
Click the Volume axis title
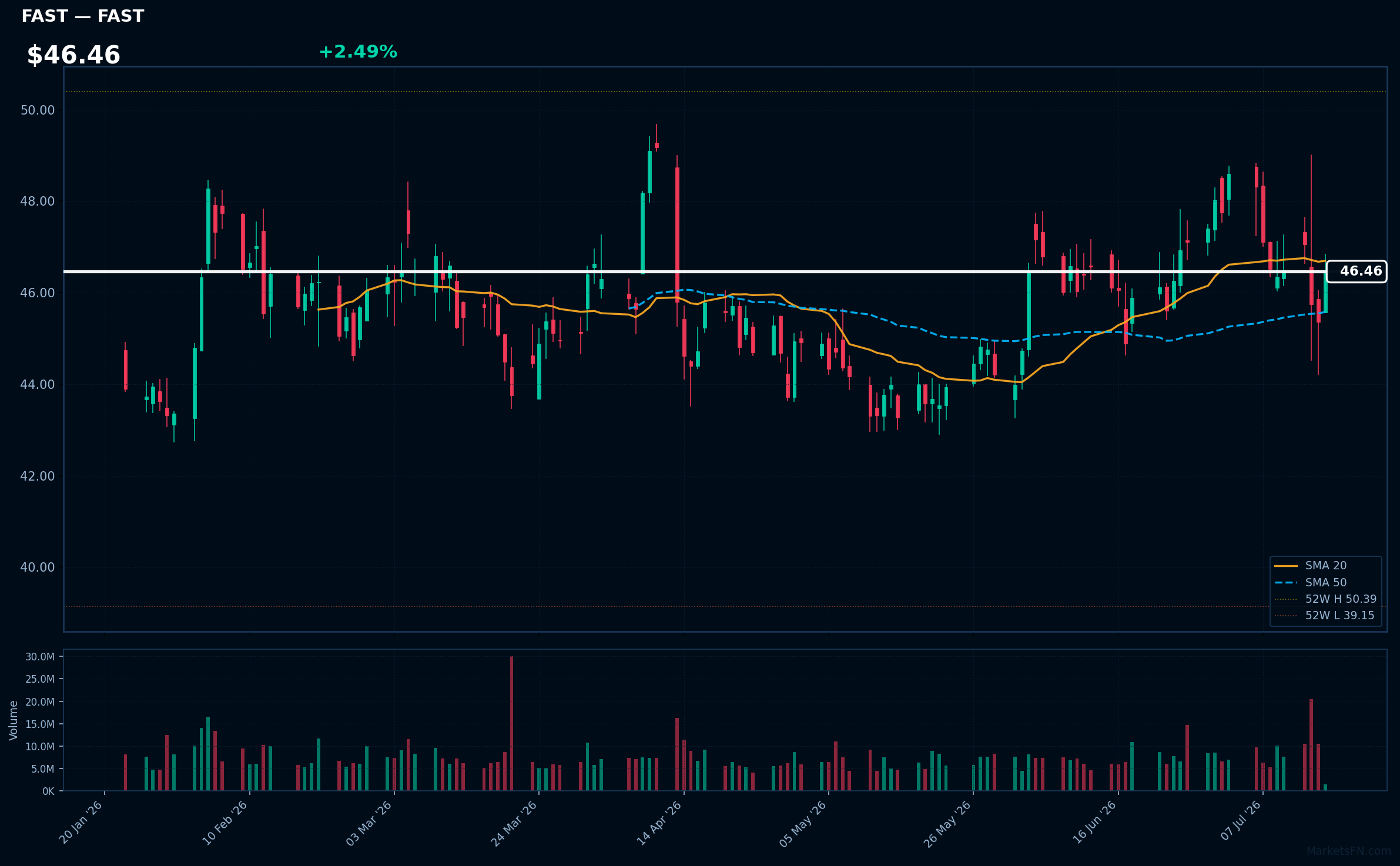[x=14, y=720]
